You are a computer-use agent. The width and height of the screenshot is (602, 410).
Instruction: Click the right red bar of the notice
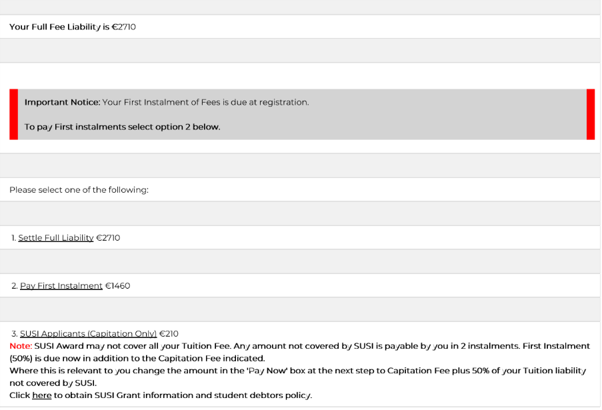590,114
